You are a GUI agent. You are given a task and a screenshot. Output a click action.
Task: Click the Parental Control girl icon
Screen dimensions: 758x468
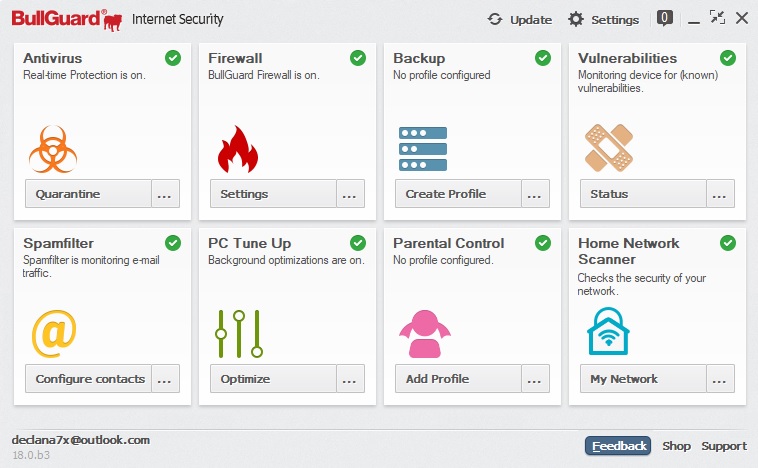coord(422,333)
